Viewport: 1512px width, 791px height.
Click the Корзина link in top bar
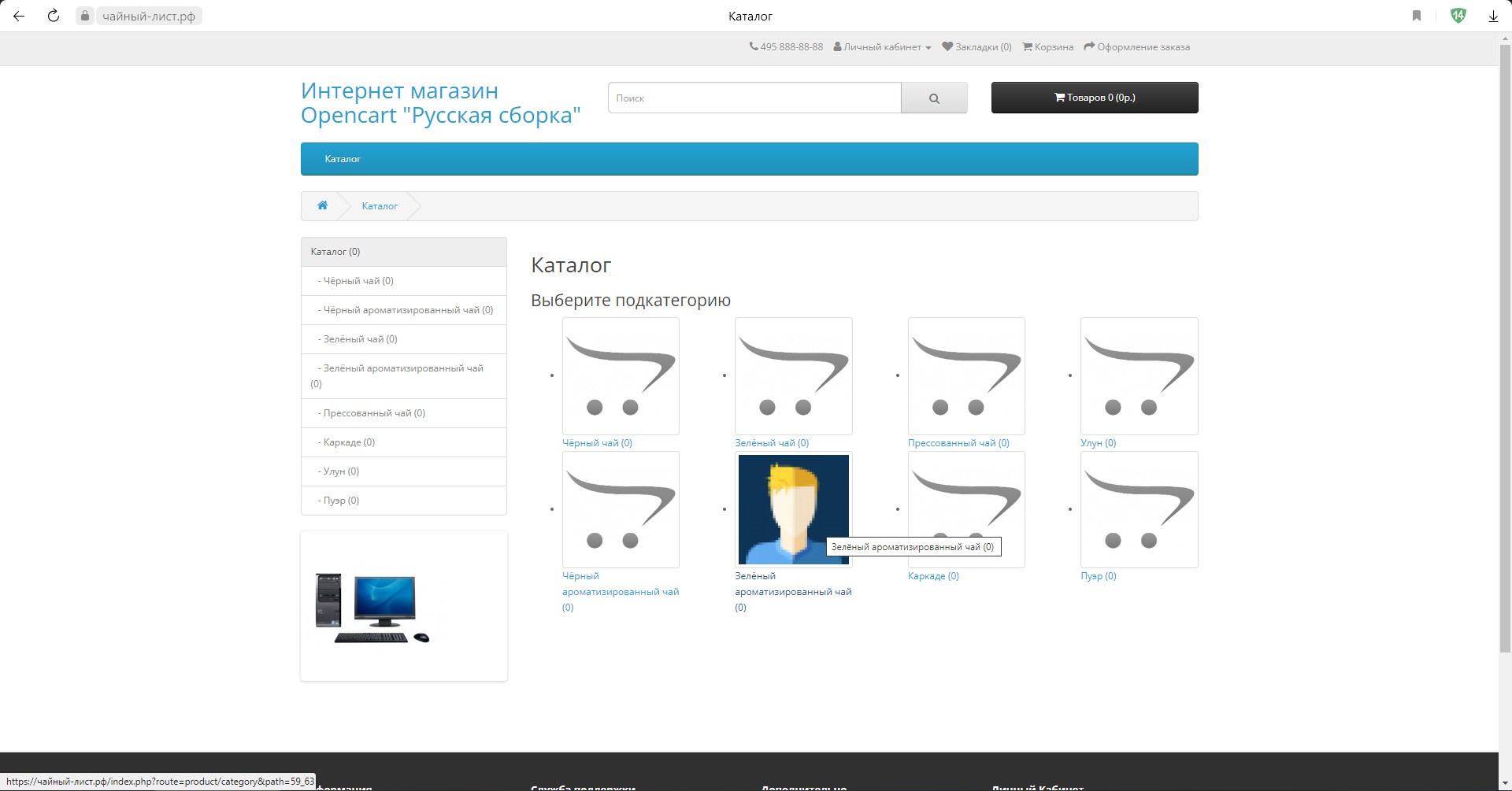click(1048, 47)
